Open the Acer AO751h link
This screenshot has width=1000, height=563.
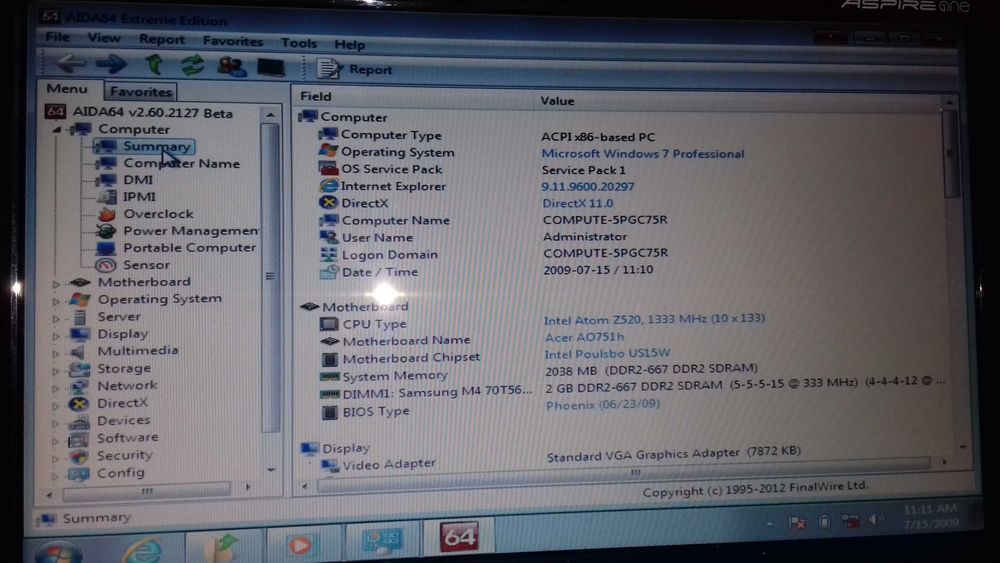coord(584,337)
